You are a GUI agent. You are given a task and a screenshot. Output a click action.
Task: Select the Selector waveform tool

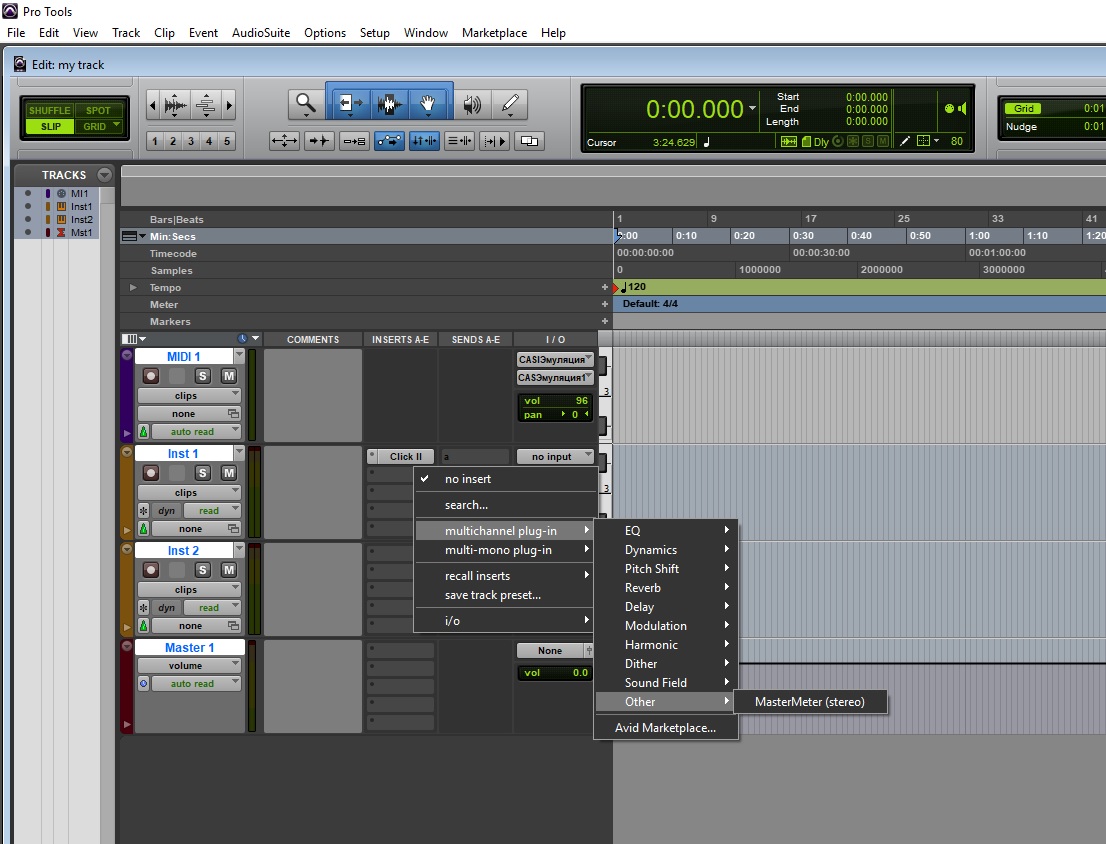pos(389,104)
